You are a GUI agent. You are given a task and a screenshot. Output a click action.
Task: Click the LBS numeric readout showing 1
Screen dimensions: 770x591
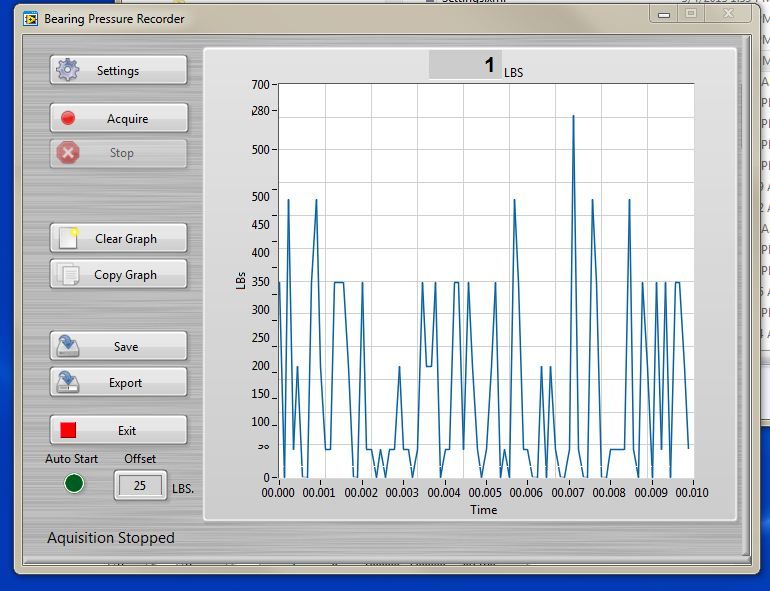(x=465, y=64)
